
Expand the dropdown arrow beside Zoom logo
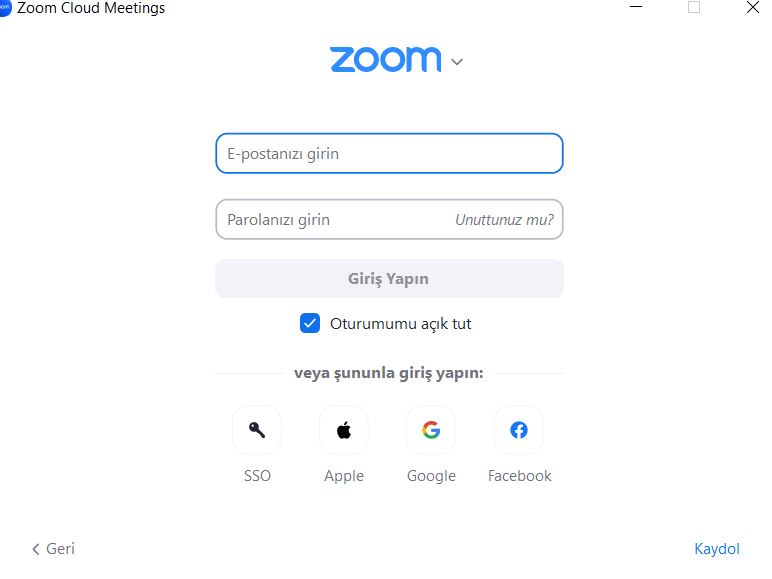[457, 62]
